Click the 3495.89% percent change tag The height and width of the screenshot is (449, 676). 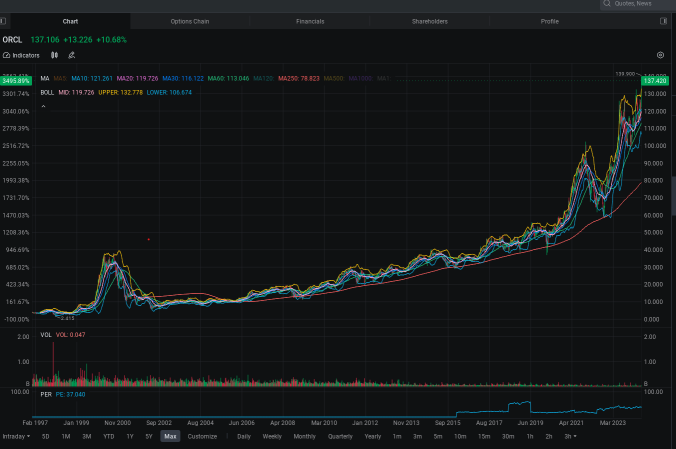click(16, 81)
